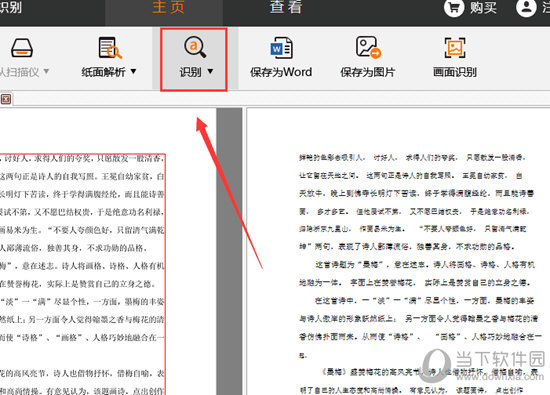Click the 识别 magnifier icon

(195, 47)
